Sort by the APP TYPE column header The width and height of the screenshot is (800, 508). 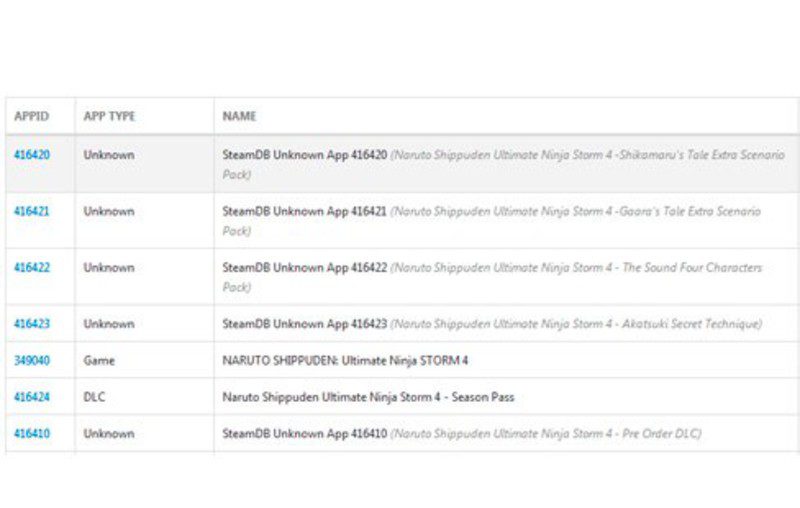pyautogui.click(x=109, y=117)
